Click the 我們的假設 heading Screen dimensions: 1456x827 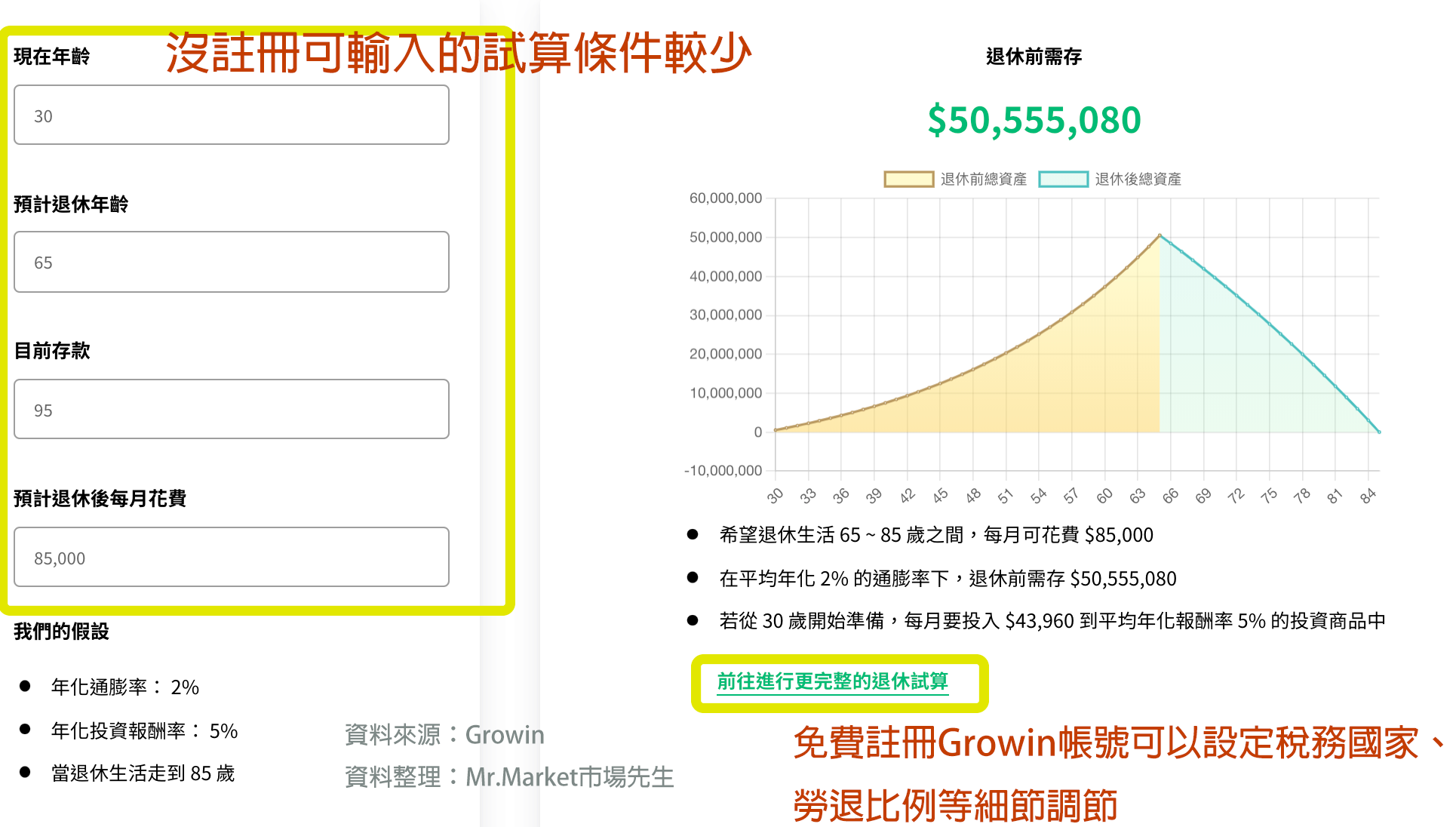62,632
